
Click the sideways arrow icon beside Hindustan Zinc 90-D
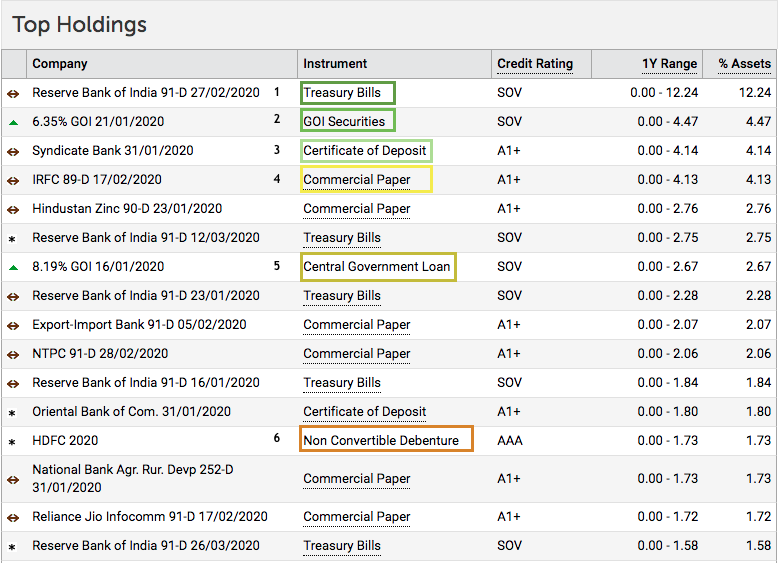click(13, 210)
